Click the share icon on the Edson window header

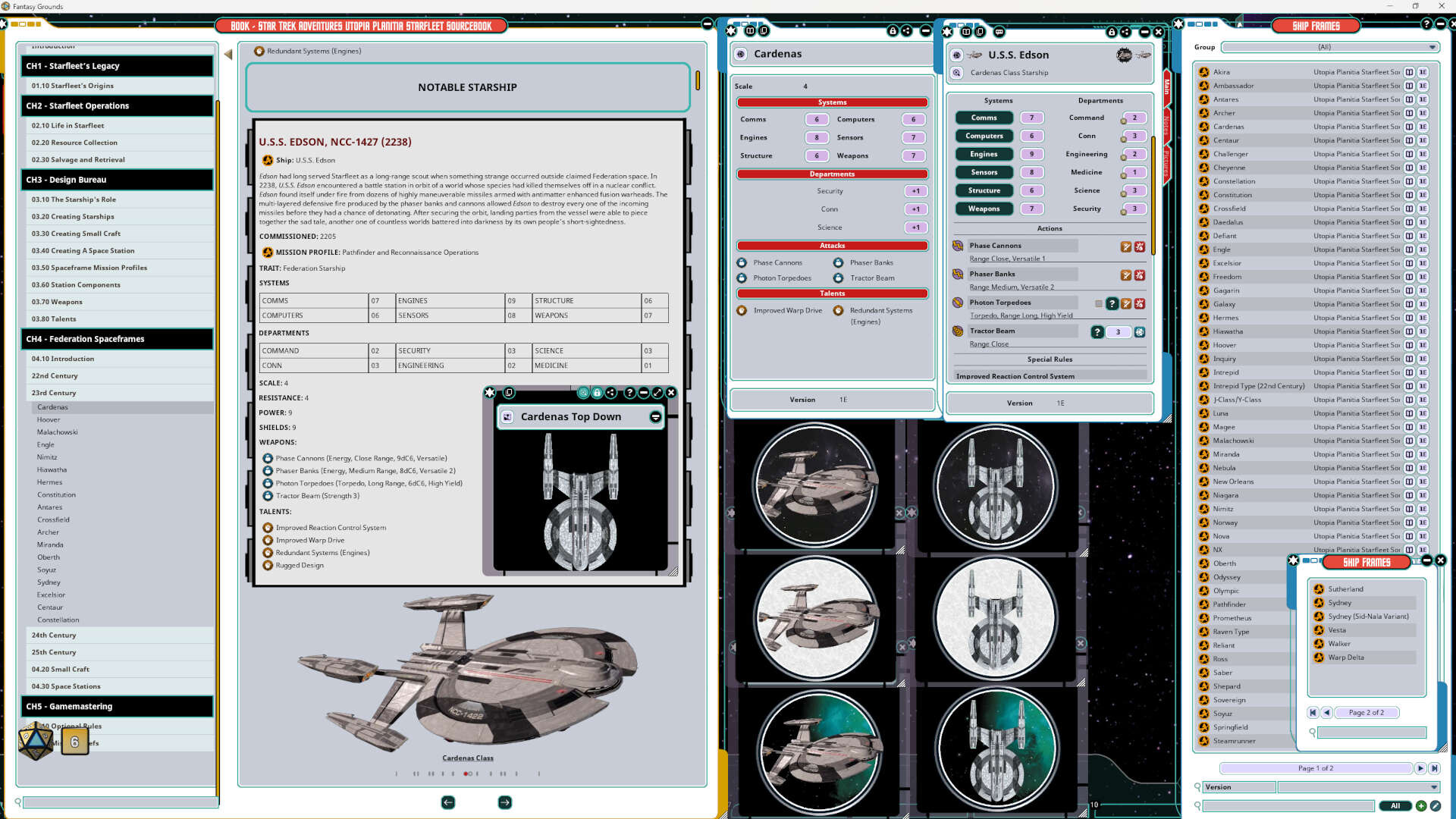point(1126,33)
